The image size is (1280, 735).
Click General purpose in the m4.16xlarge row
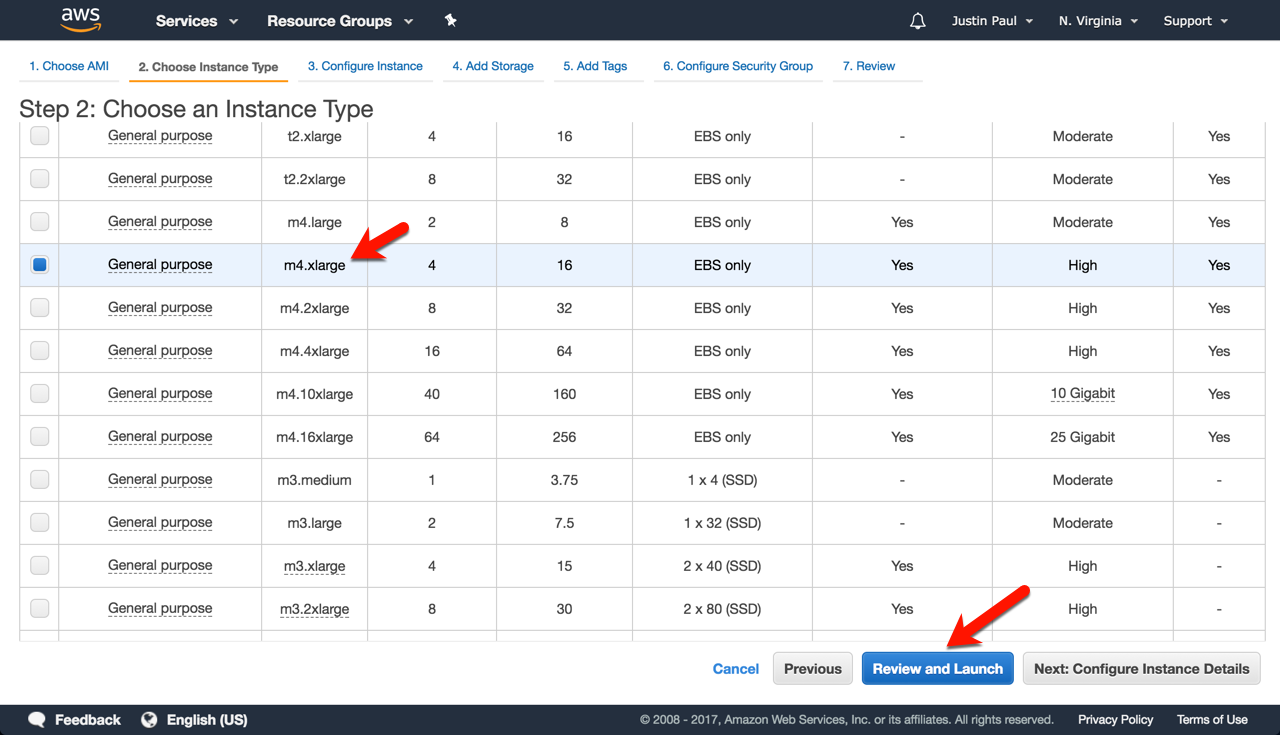pos(160,437)
